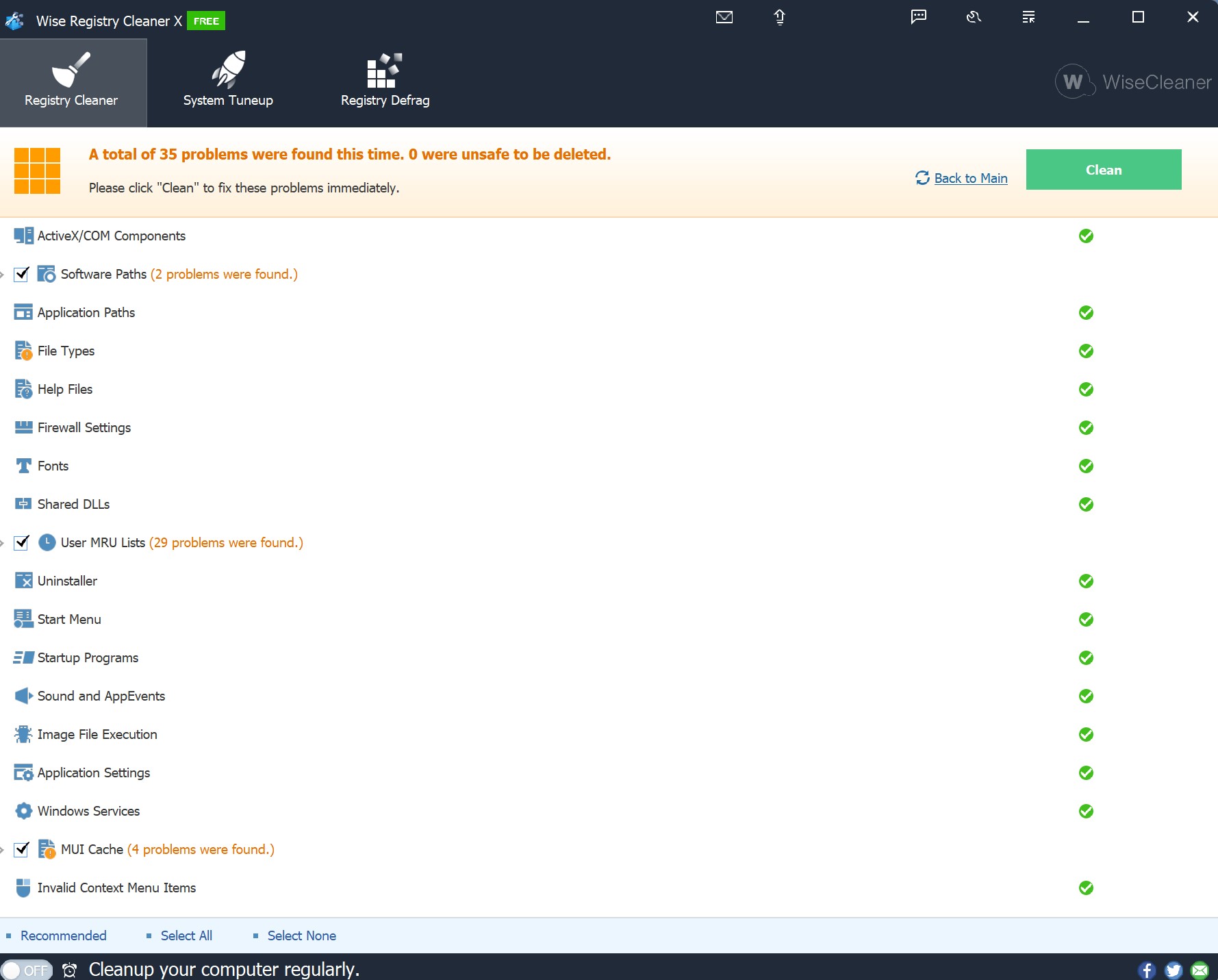Viewport: 1218px width, 980px height.
Task: Click the Facebook icon in status bar
Action: 1147,970
